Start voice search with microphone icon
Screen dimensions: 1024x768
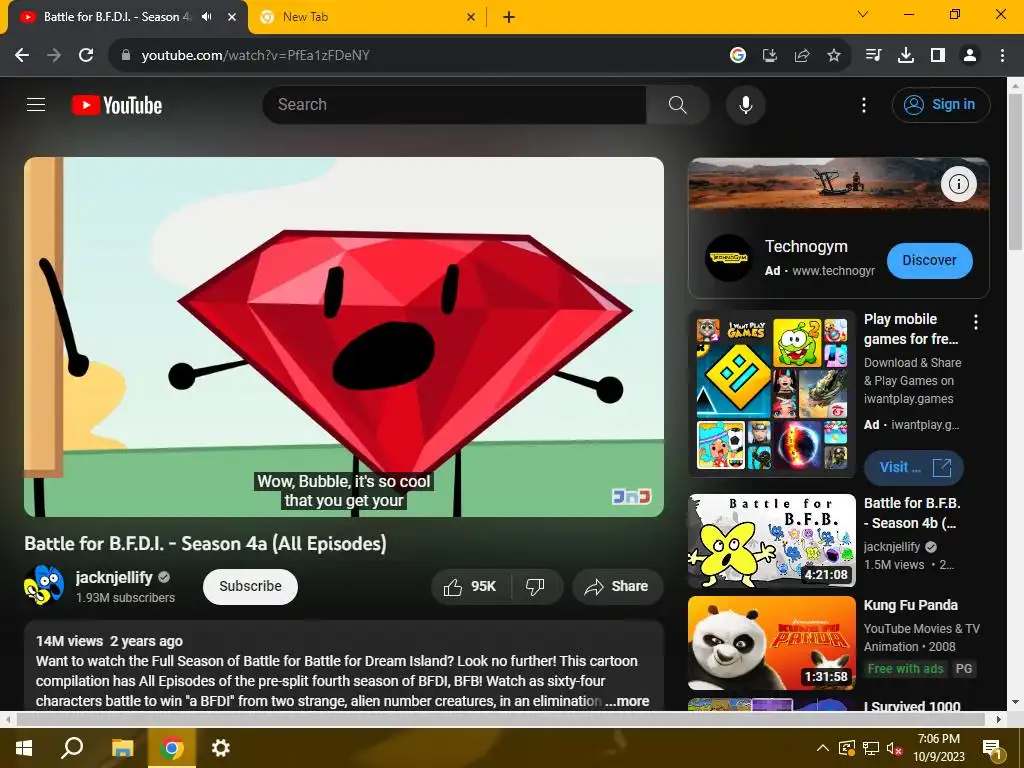click(x=745, y=104)
